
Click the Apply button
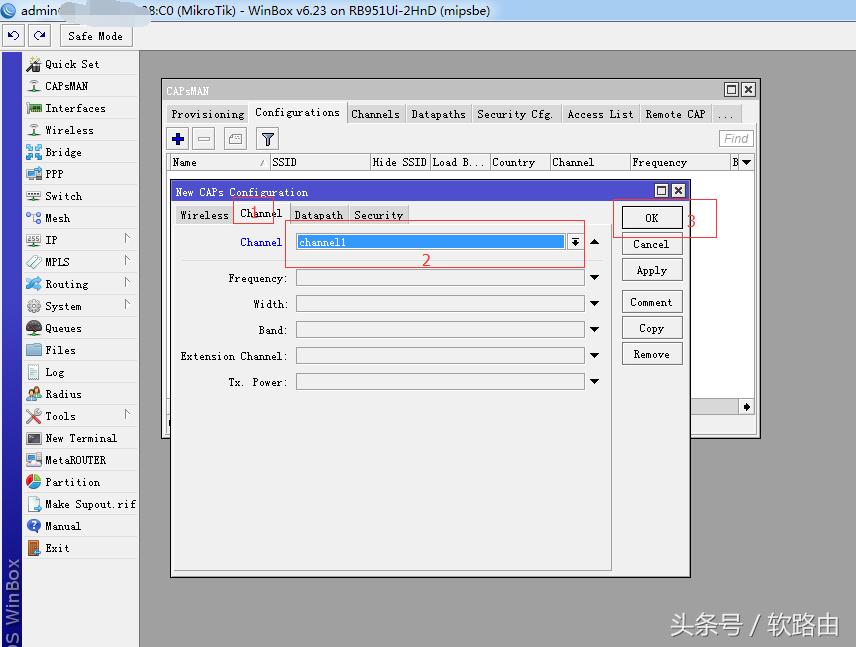click(x=651, y=270)
